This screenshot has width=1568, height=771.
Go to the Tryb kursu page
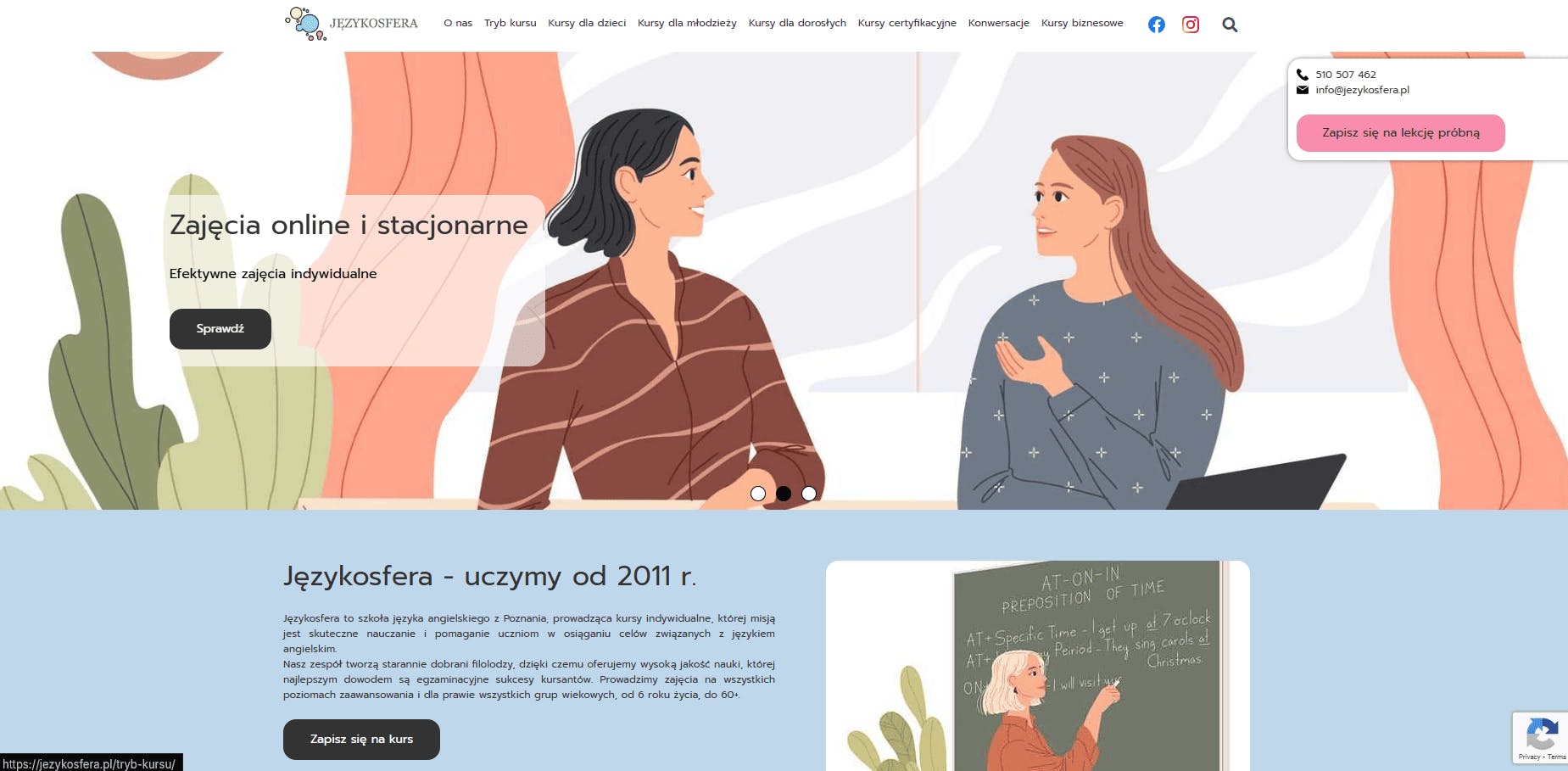click(511, 23)
